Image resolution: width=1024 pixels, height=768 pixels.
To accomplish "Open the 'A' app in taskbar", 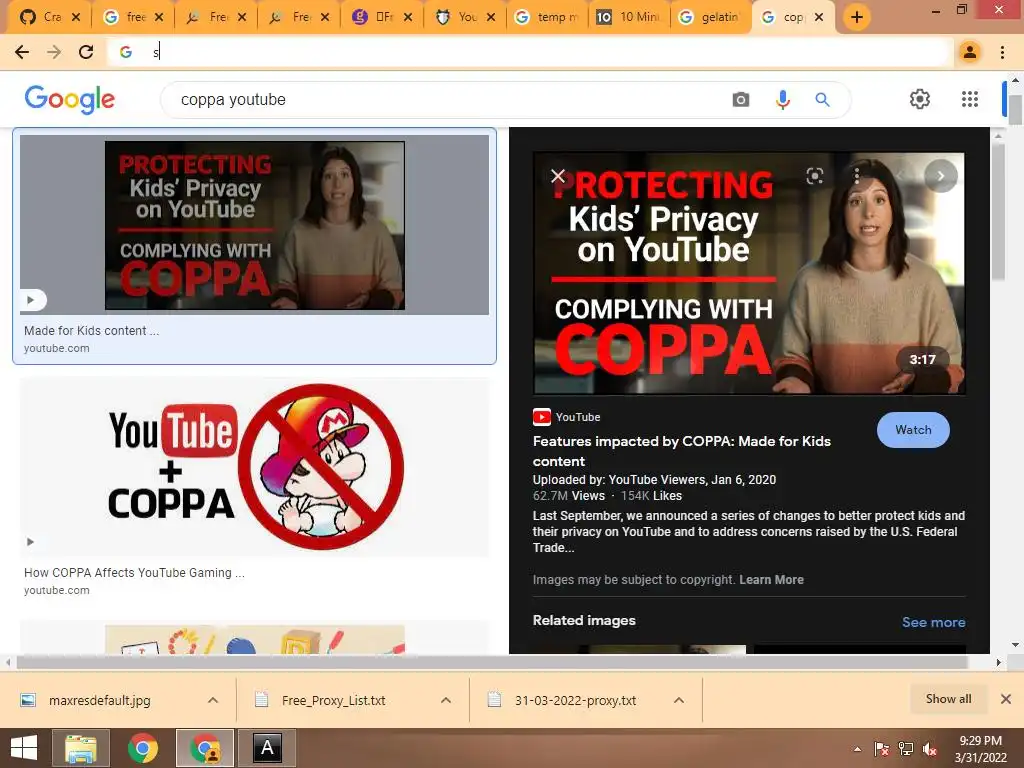I will (267, 748).
